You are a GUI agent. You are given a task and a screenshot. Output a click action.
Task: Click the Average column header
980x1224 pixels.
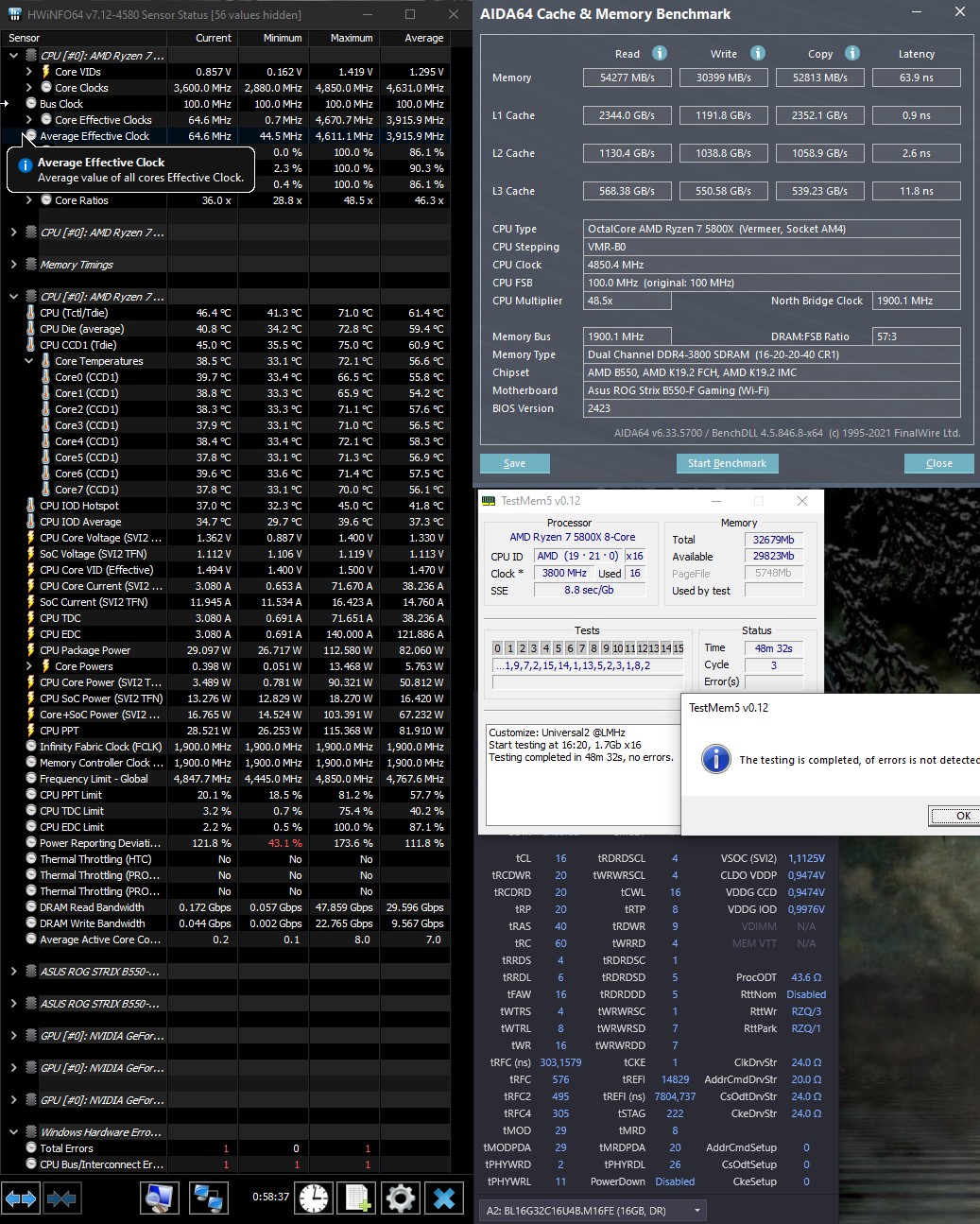click(413, 38)
